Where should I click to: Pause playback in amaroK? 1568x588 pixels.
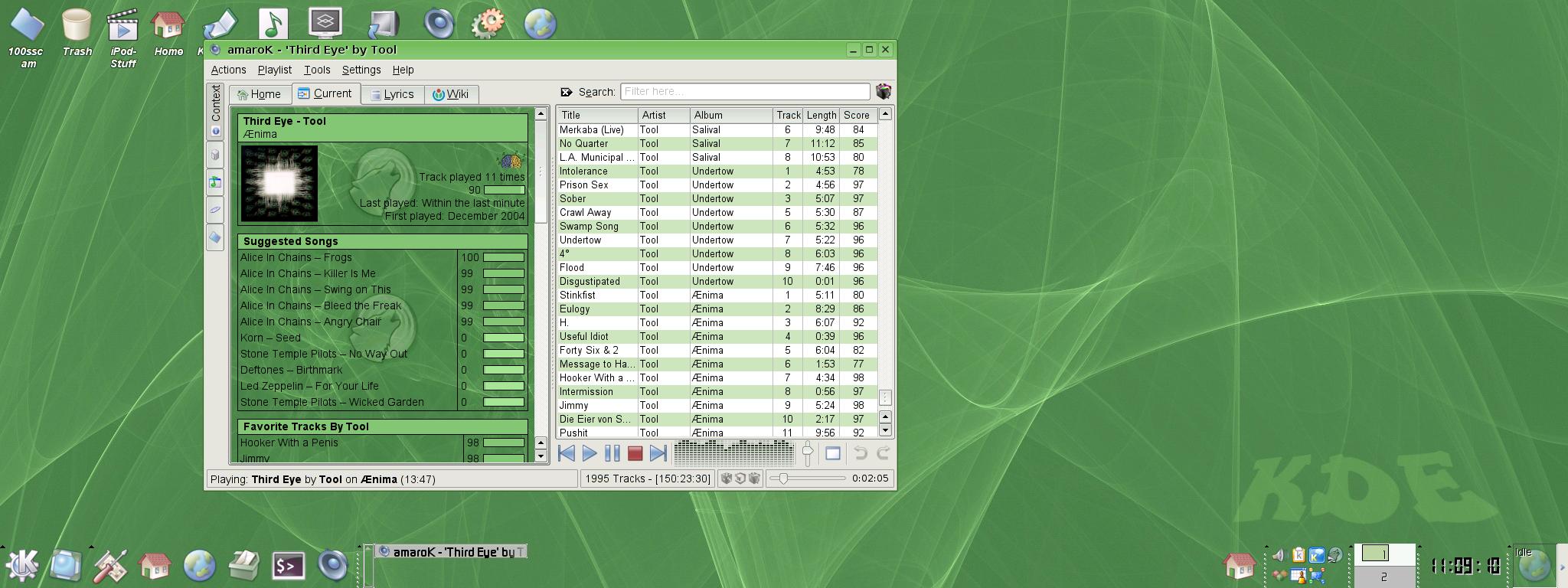[612, 453]
